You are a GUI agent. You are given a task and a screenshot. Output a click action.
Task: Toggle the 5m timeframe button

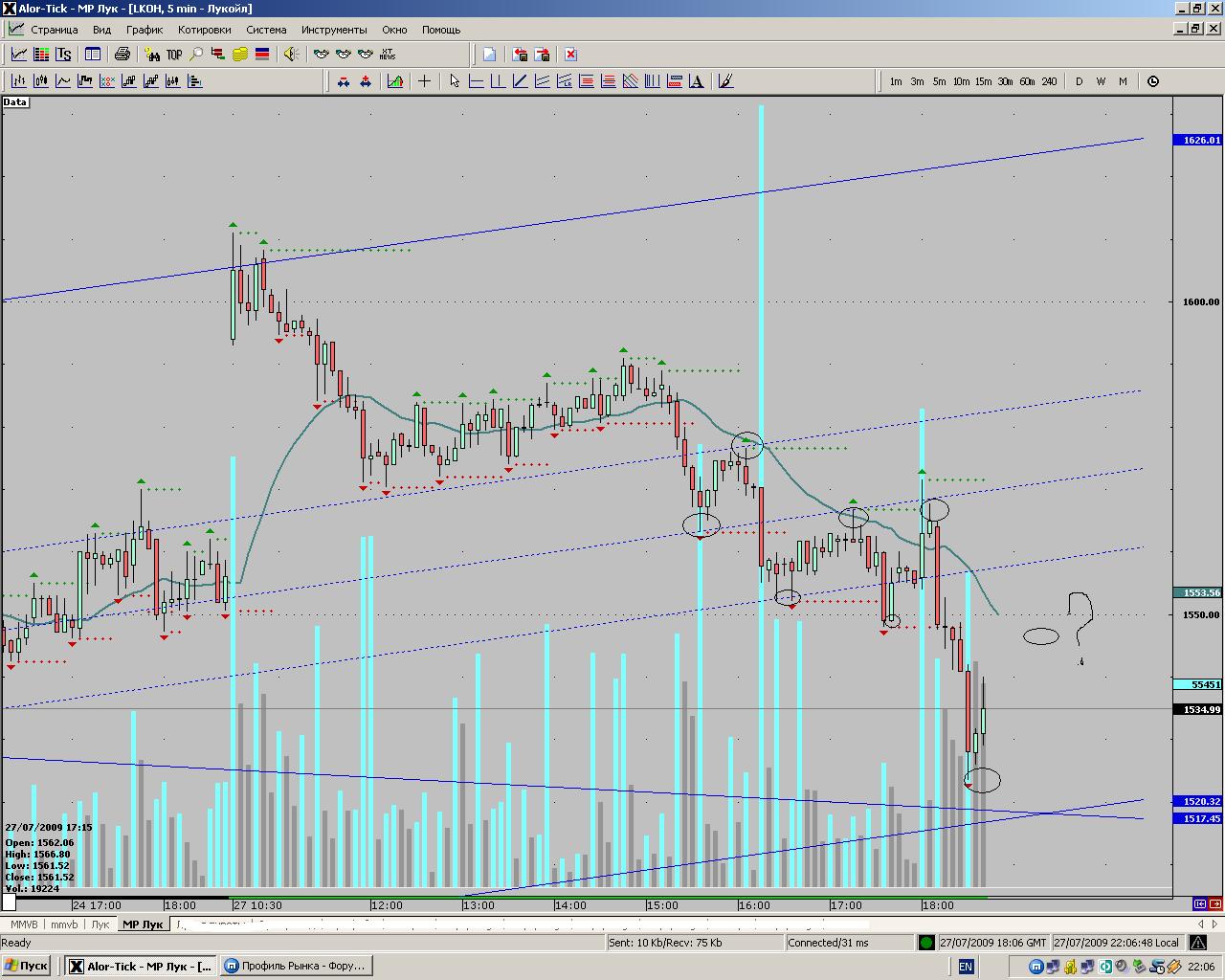939,81
